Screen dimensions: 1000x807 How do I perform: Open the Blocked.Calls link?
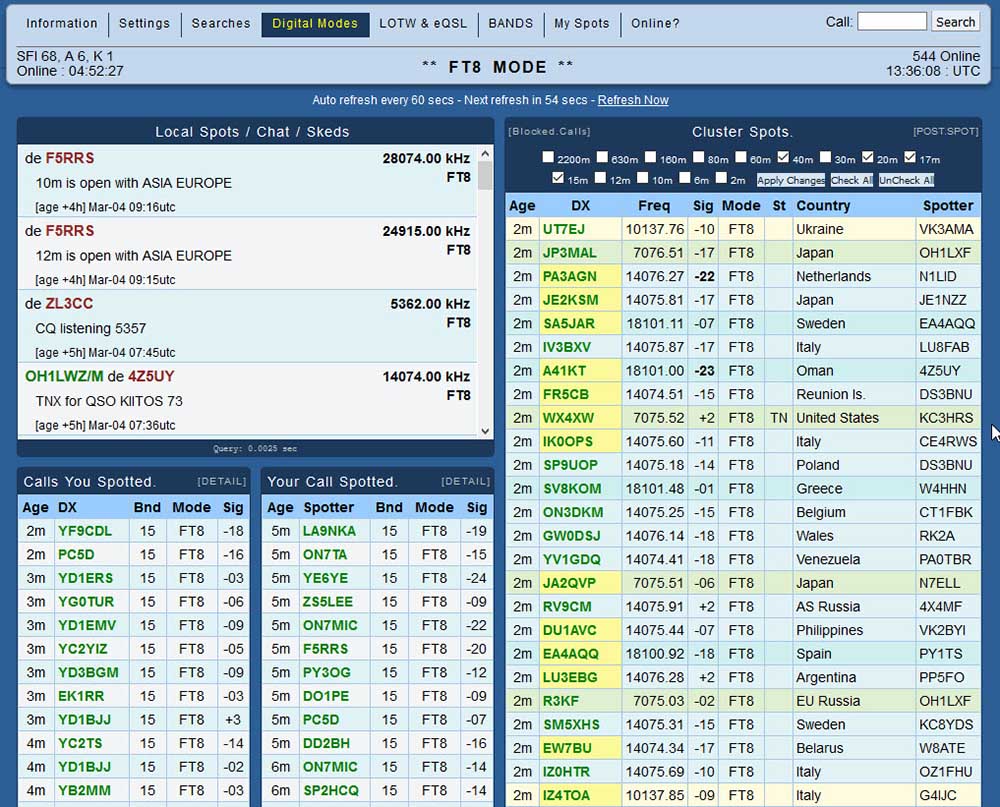(x=549, y=131)
